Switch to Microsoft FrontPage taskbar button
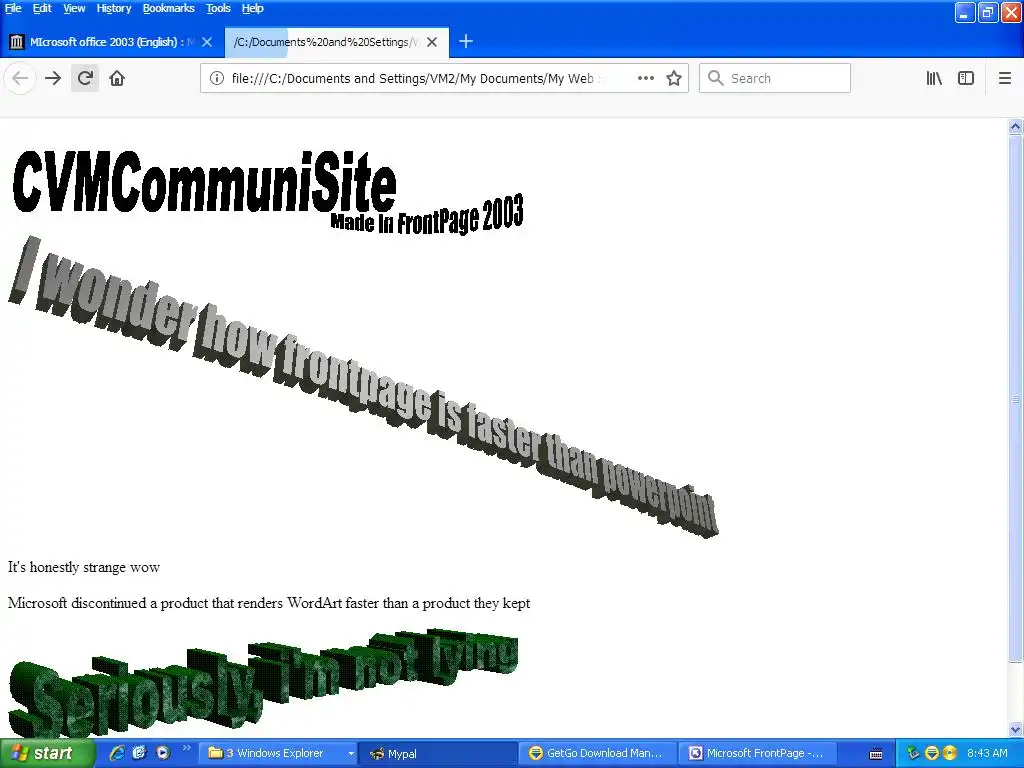The width and height of the screenshot is (1024, 768). point(758,753)
